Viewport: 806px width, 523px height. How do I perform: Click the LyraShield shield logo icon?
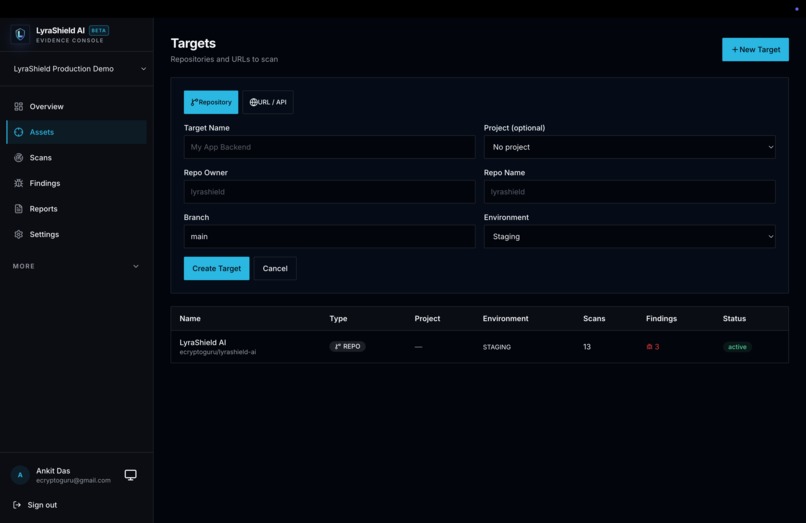point(20,34)
